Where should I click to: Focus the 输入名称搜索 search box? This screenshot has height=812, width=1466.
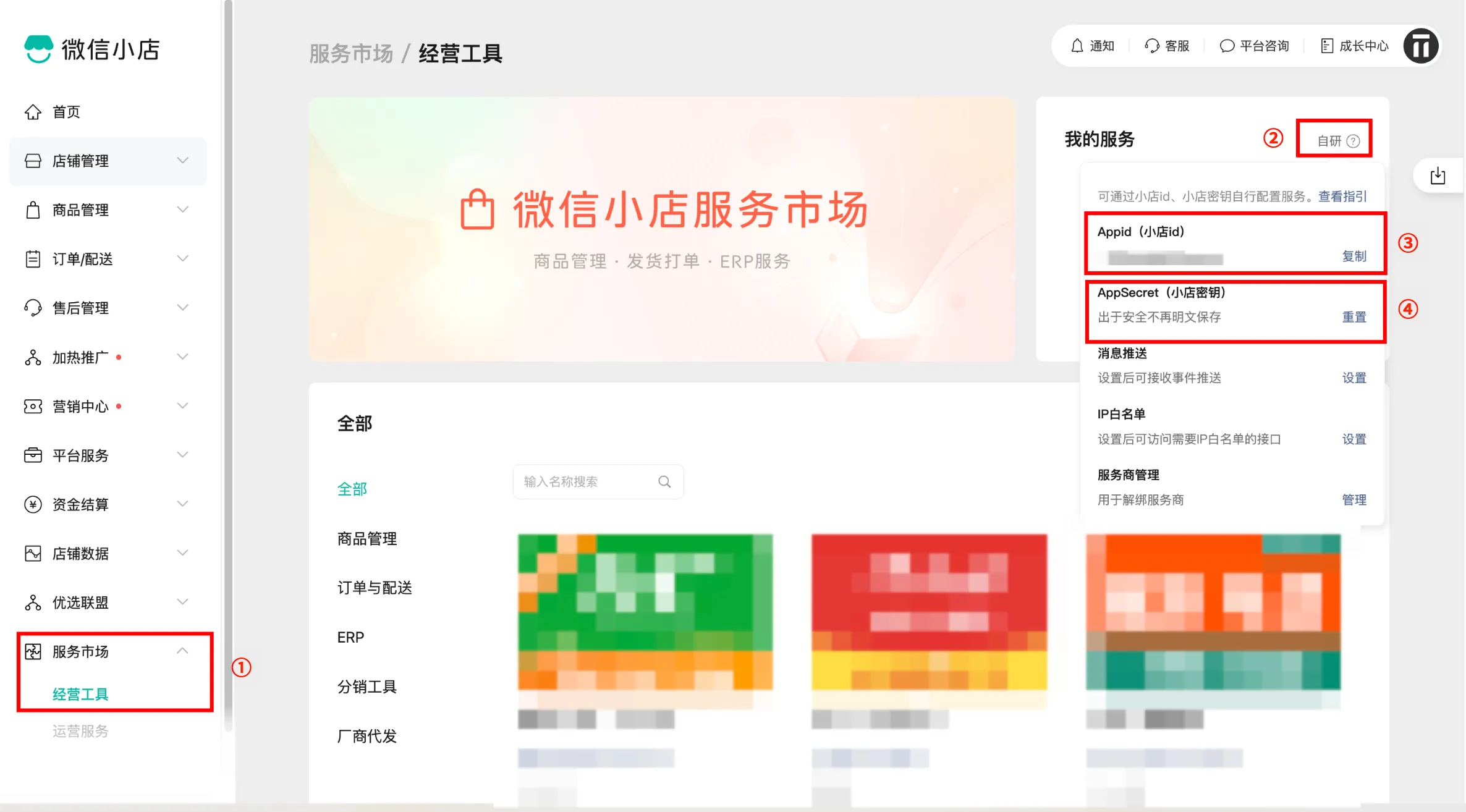pos(598,481)
